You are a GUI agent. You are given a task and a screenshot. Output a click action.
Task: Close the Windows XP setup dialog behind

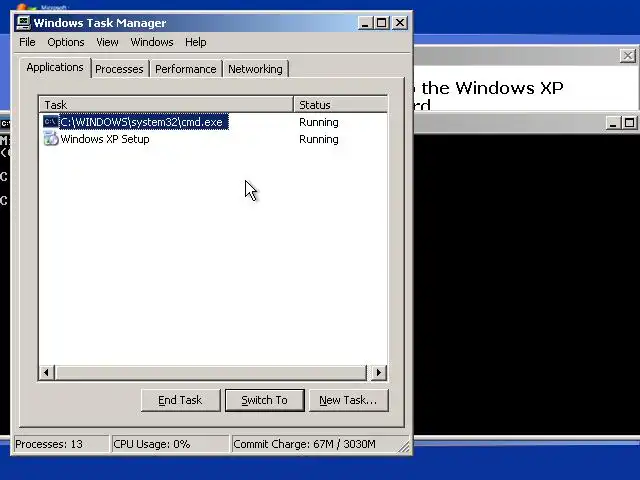(x=628, y=56)
